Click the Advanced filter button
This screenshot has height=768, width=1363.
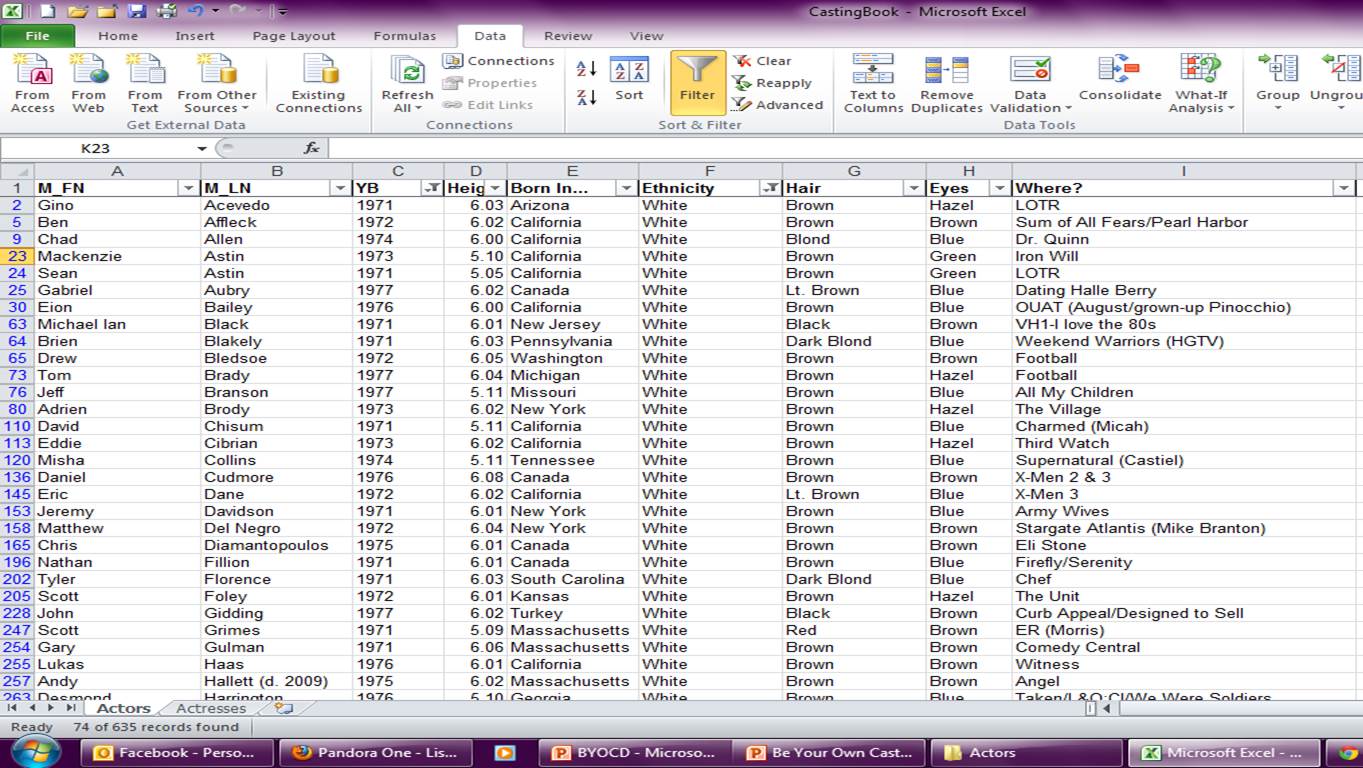click(778, 105)
